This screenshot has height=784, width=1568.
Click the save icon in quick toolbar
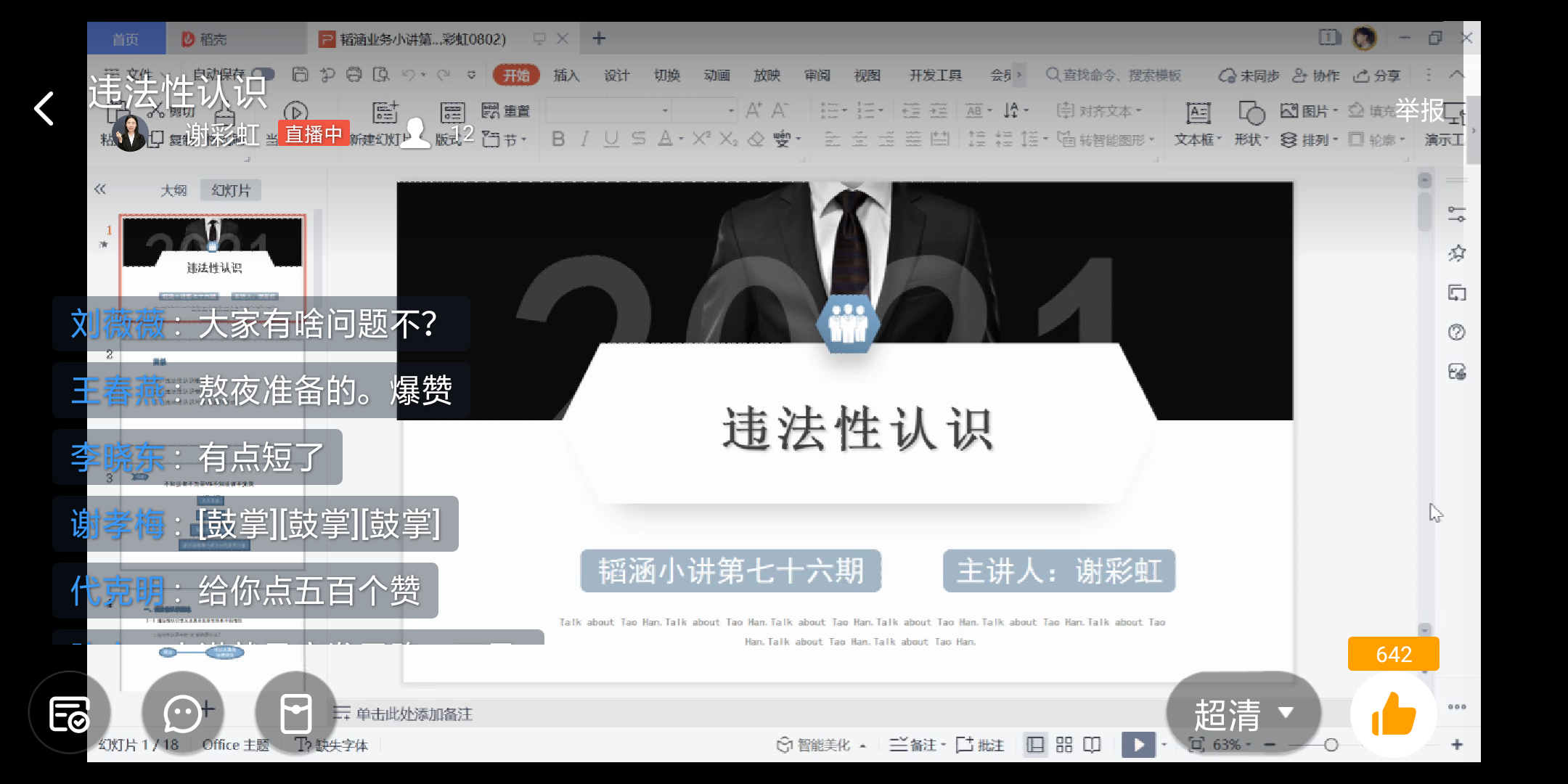click(300, 75)
